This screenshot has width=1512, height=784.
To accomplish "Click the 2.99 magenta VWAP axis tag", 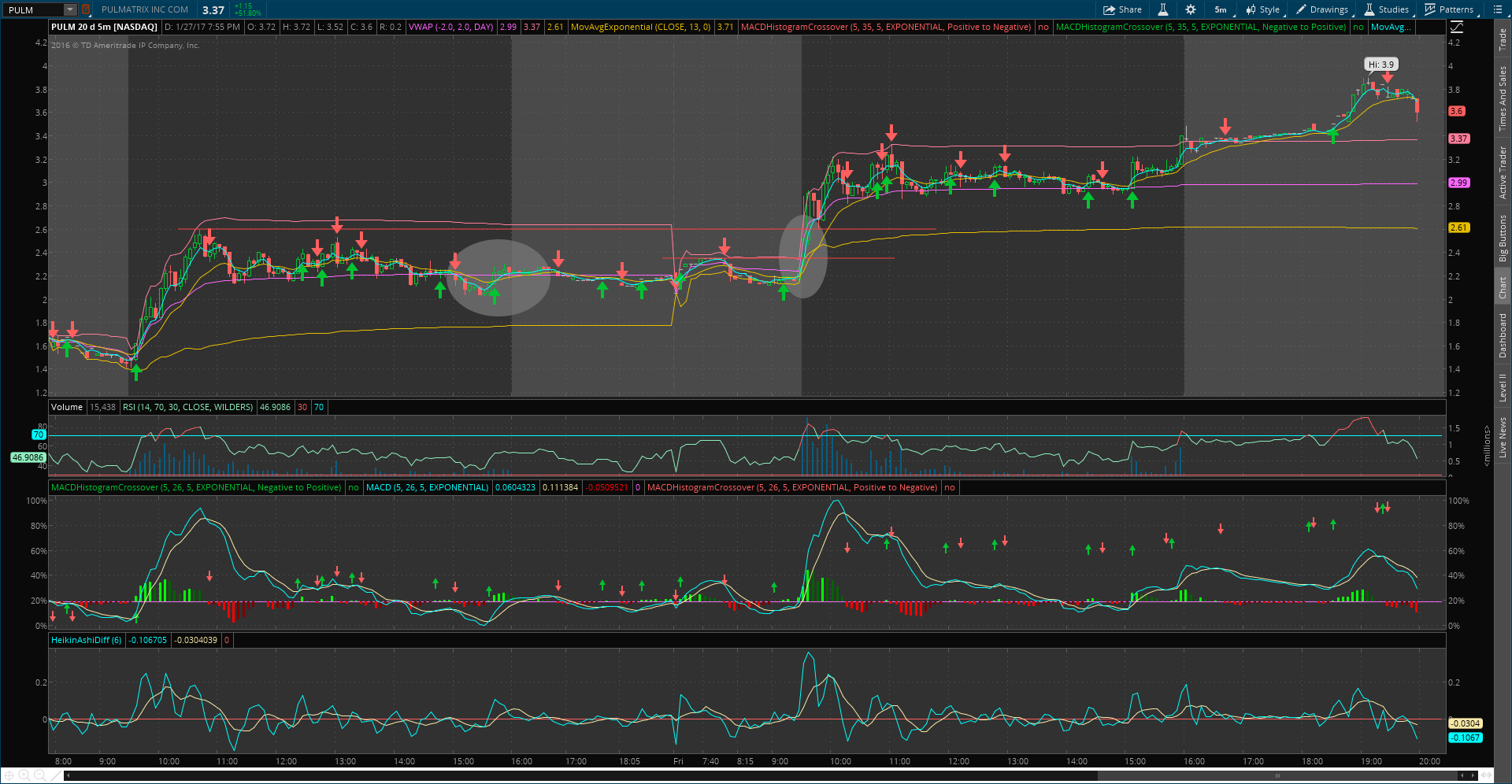I will point(1459,183).
